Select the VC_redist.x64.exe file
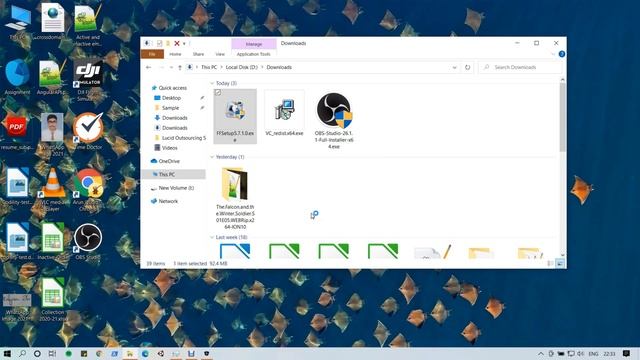Image resolution: width=640 pixels, height=360 pixels. pos(284,114)
